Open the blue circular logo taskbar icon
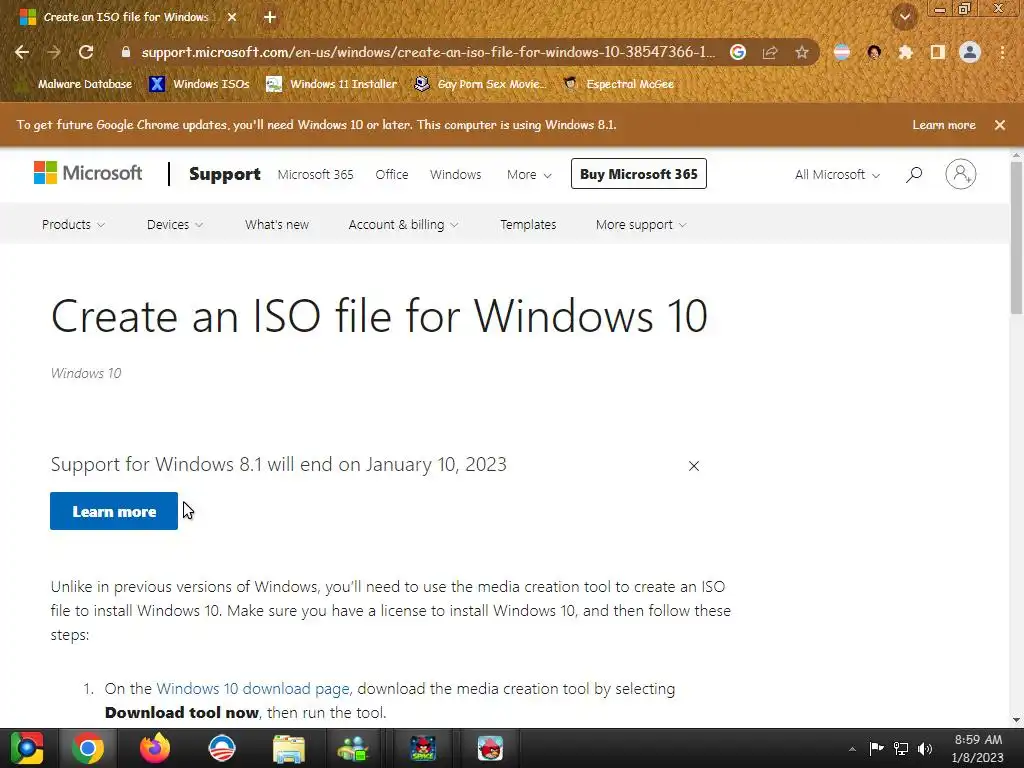This screenshot has width=1024, height=768. click(x=222, y=748)
